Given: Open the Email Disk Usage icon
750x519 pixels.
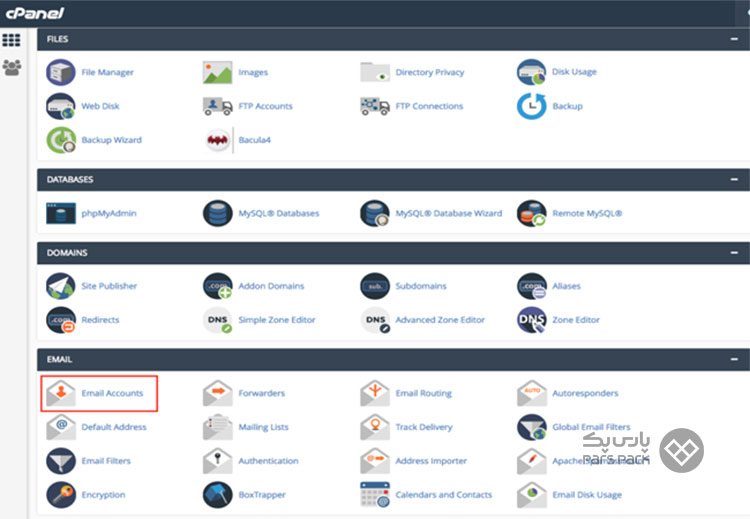Looking at the screenshot, I should click(x=531, y=495).
